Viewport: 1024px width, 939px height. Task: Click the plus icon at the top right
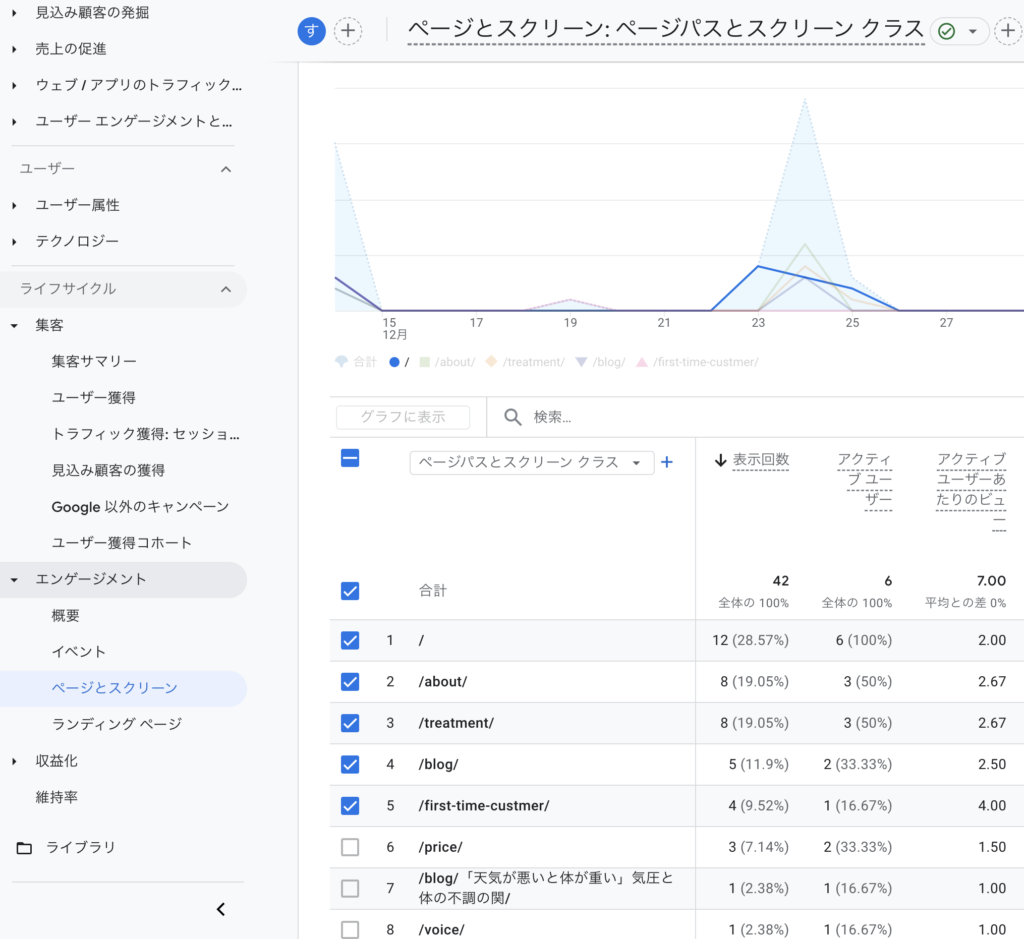pos(1010,31)
